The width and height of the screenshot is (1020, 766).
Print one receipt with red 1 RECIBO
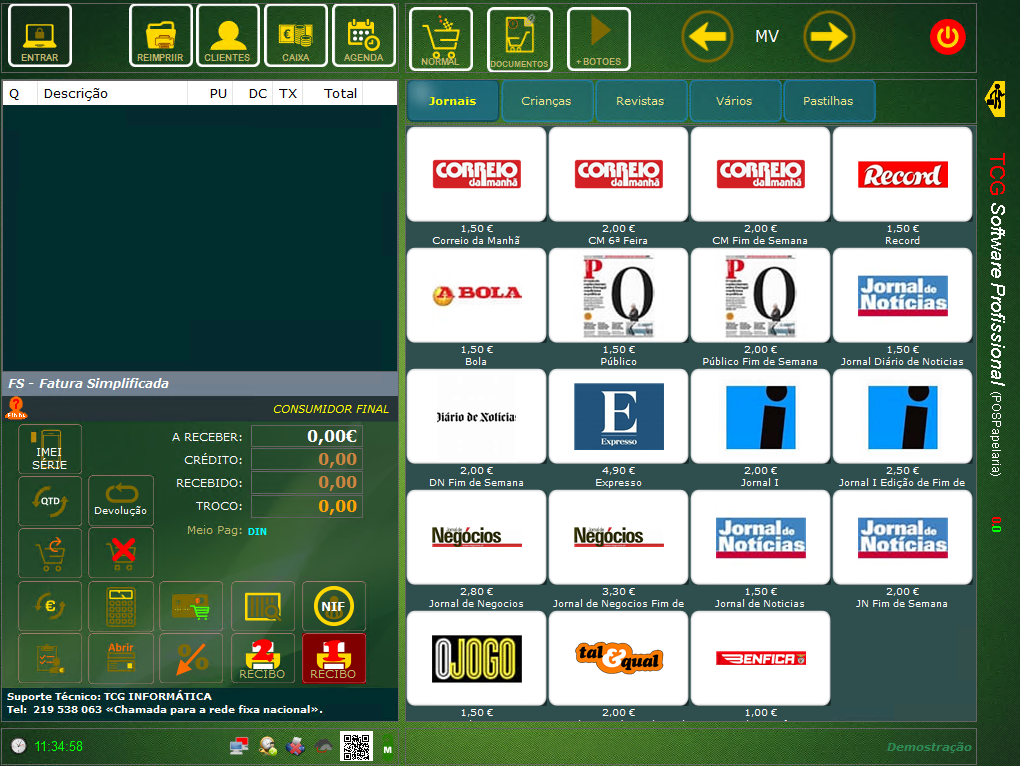click(x=334, y=659)
